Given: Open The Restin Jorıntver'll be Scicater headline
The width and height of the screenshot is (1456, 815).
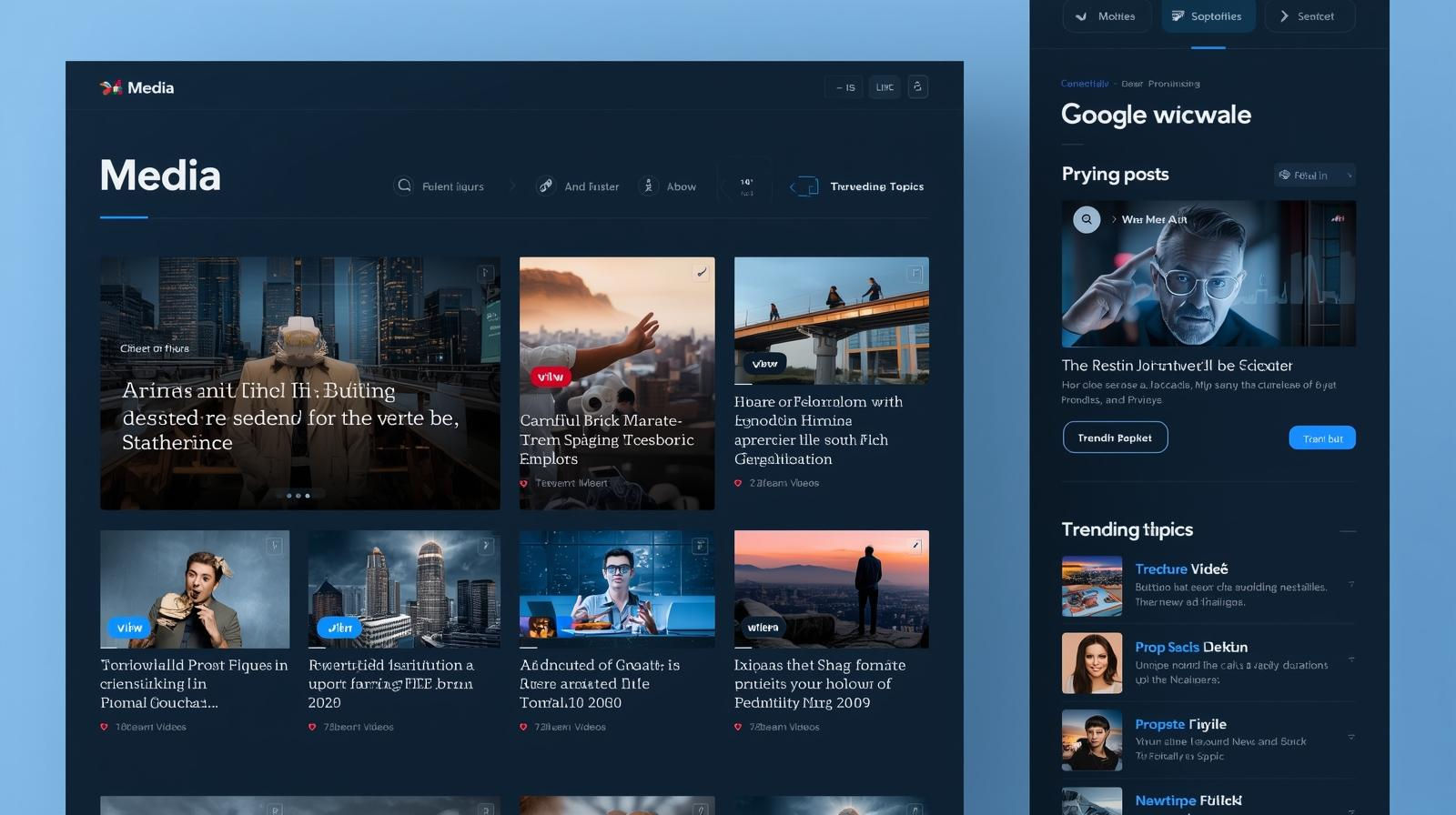Looking at the screenshot, I should click(1177, 366).
